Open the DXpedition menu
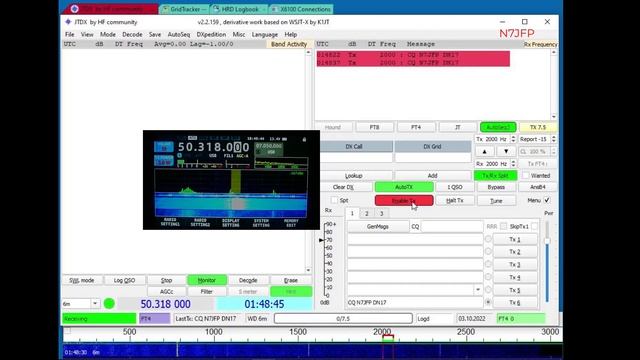The height and width of the screenshot is (360, 640). point(211,35)
